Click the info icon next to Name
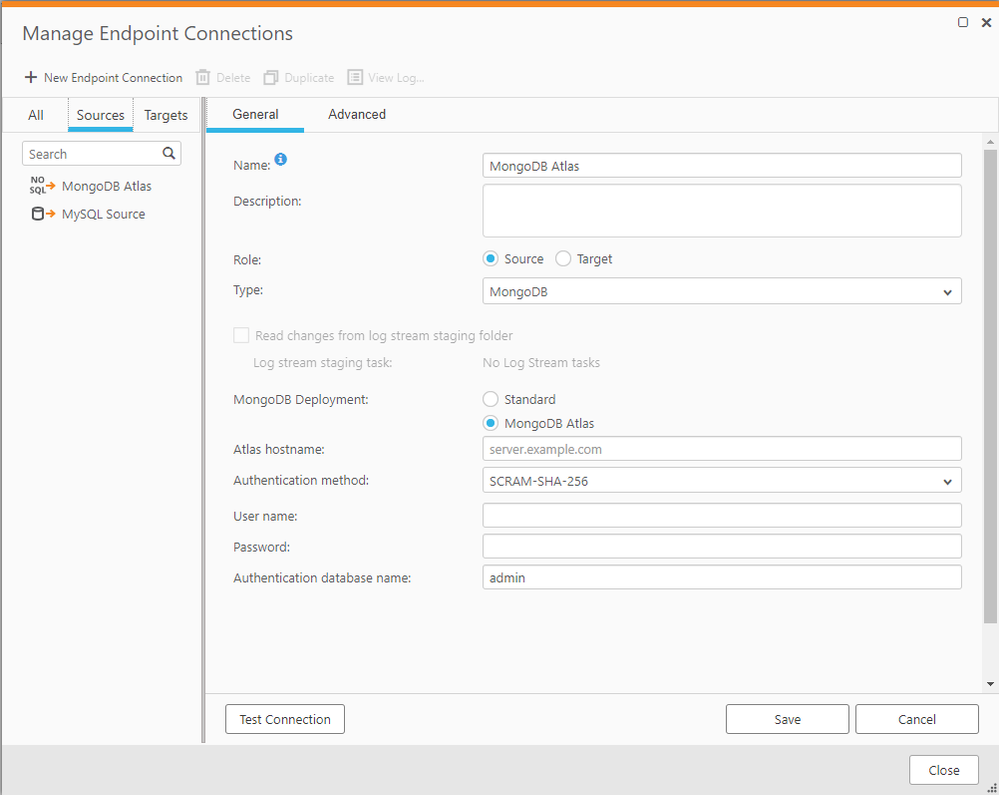Viewport: 999px width, 795px height. [280, 158]
